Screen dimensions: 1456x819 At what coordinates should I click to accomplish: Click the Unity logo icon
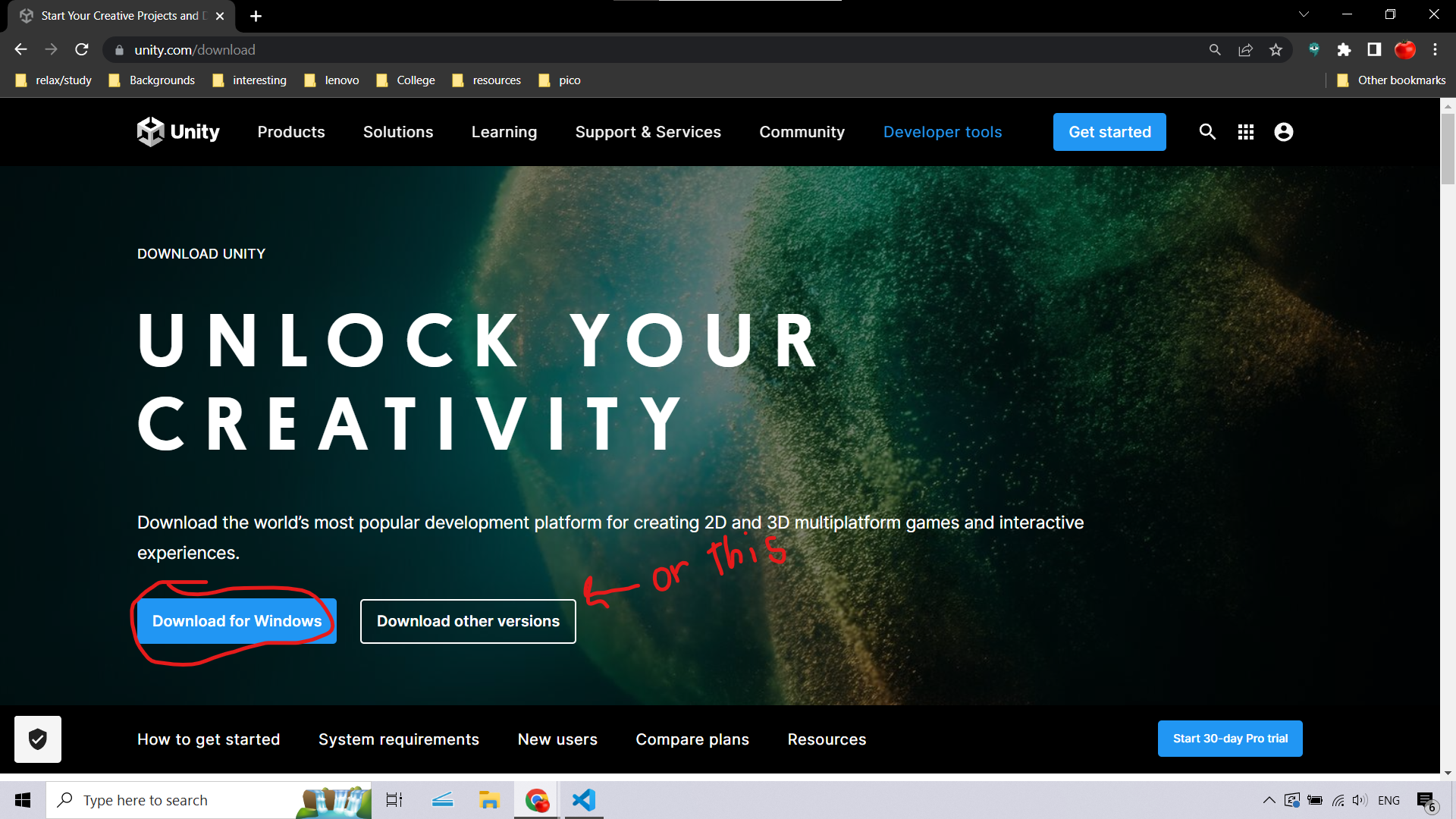pos(149,131)
